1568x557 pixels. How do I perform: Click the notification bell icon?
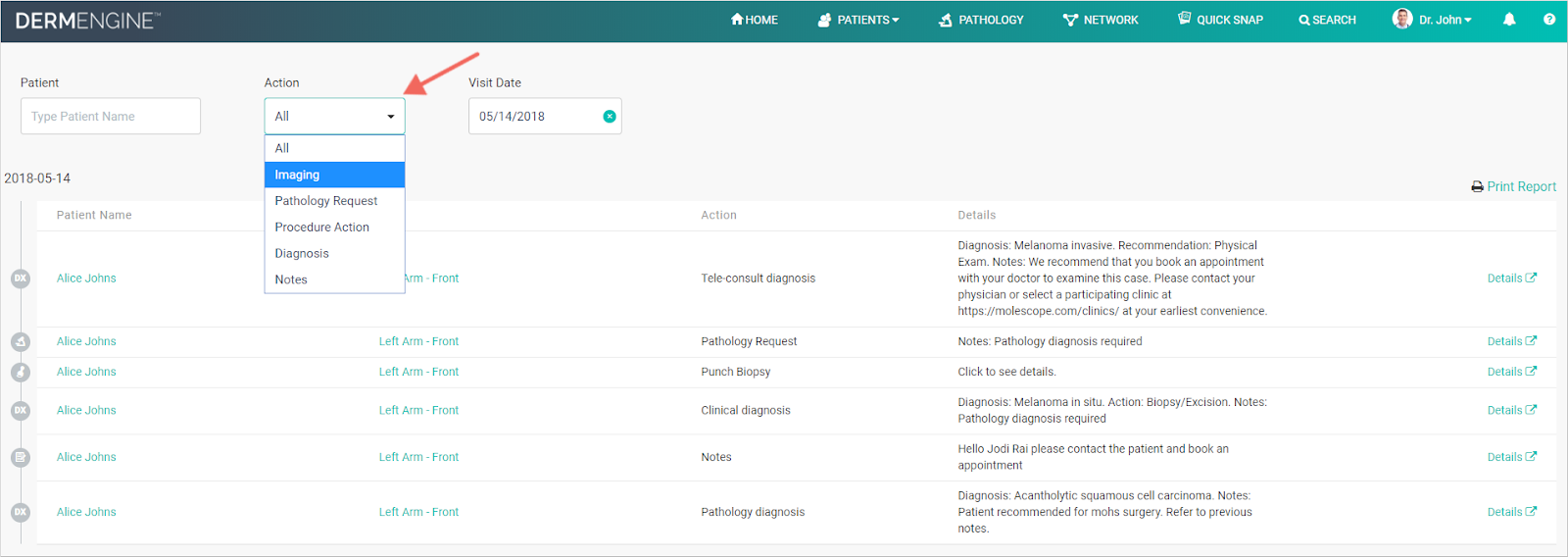tap(1509, 20)
